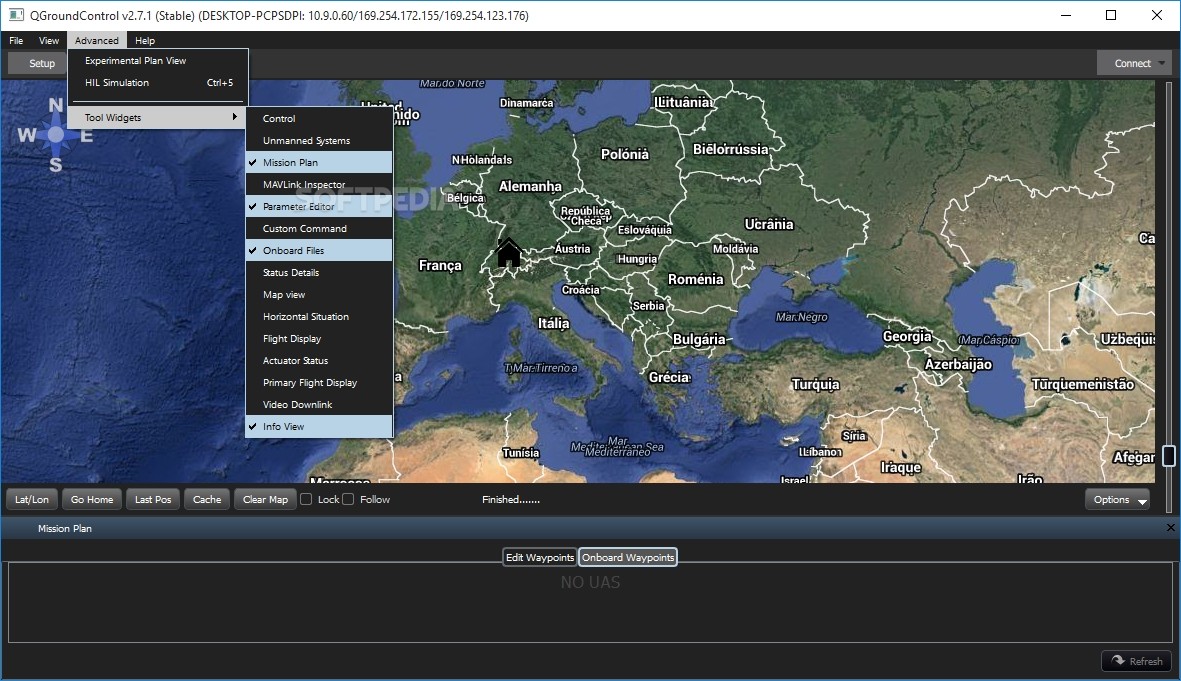Toggle Onboard Files widget off

pos(319,250)
